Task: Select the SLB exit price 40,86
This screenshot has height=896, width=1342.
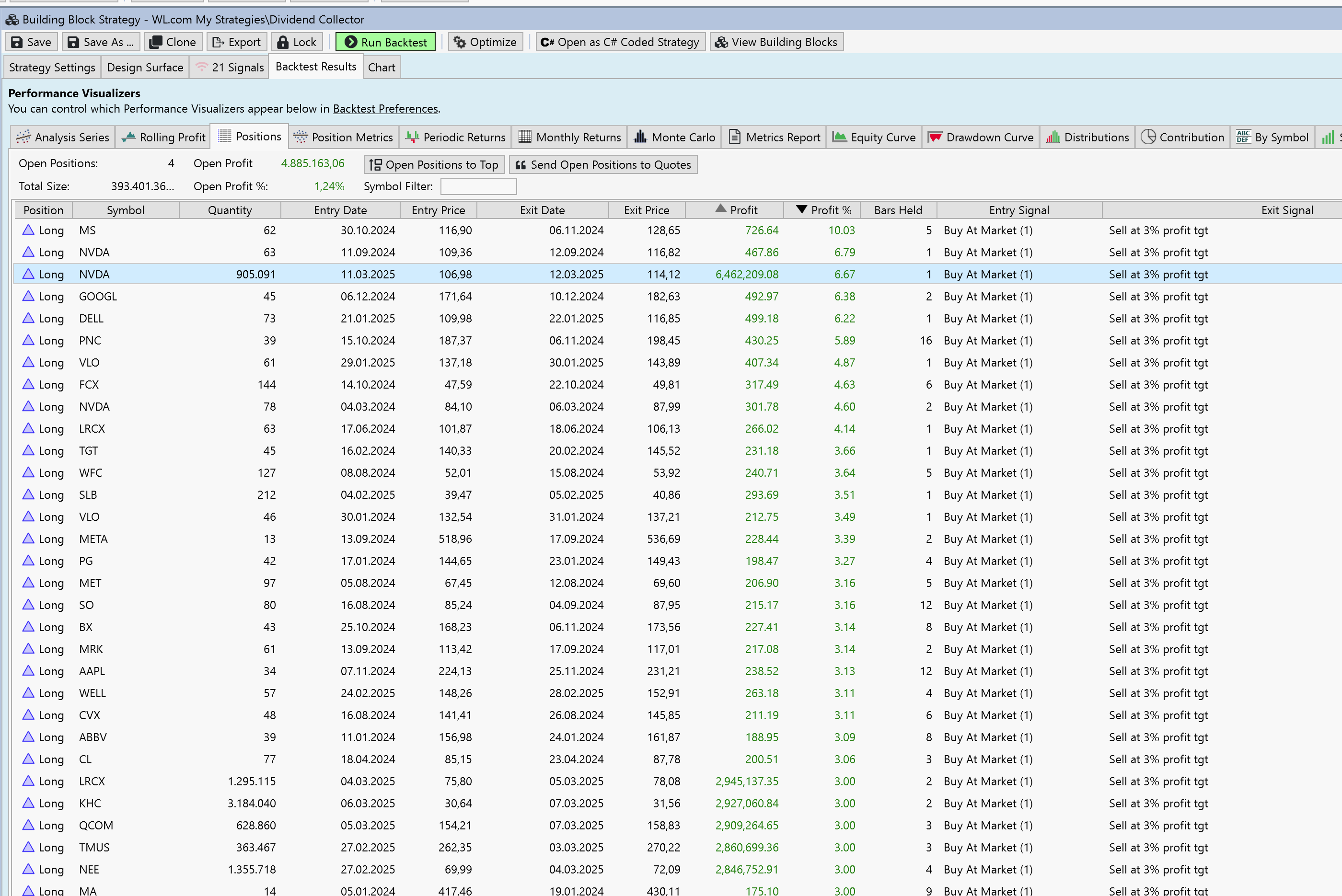Action: pos(663,495)
